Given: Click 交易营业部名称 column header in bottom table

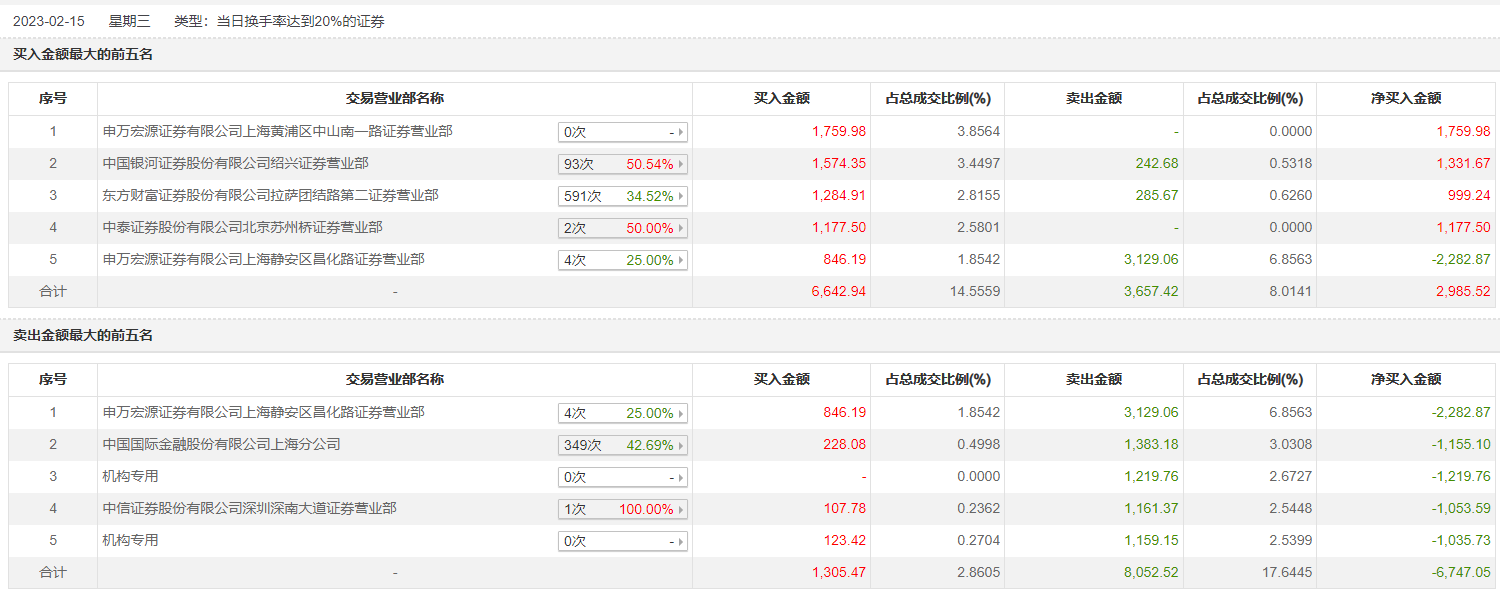Looking at the screenshot, I should click(394, 379).
